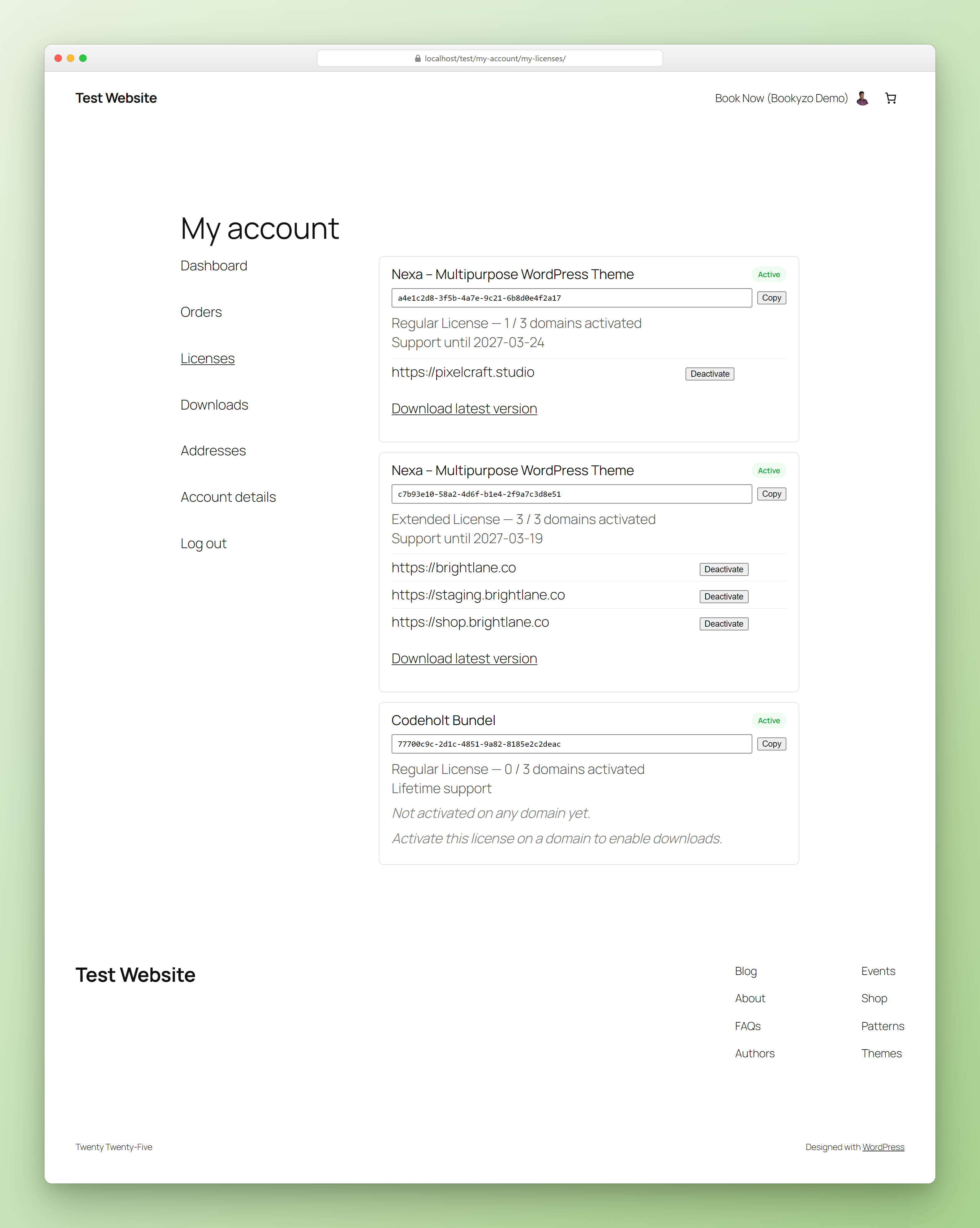980x1228 pixels.
Task: Deactivate https://brightlane.co domain
Action: tap(724, 569)
